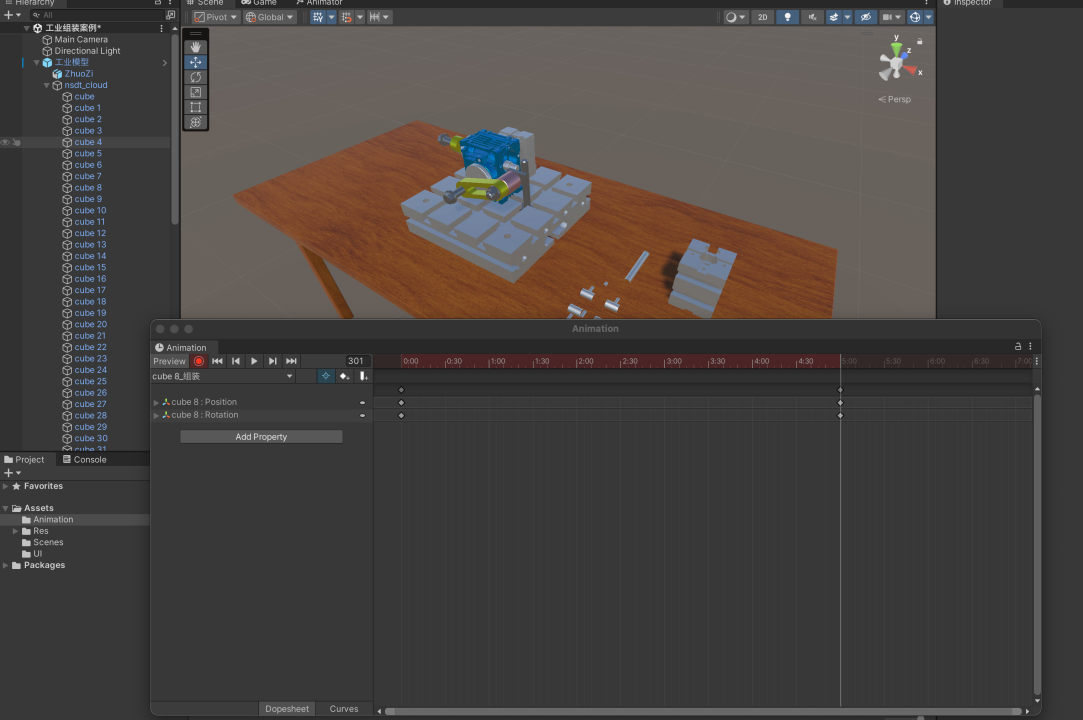Click the Hierarchy search field
Screen dimensions: 1083x720
click(x=97, y=15)
